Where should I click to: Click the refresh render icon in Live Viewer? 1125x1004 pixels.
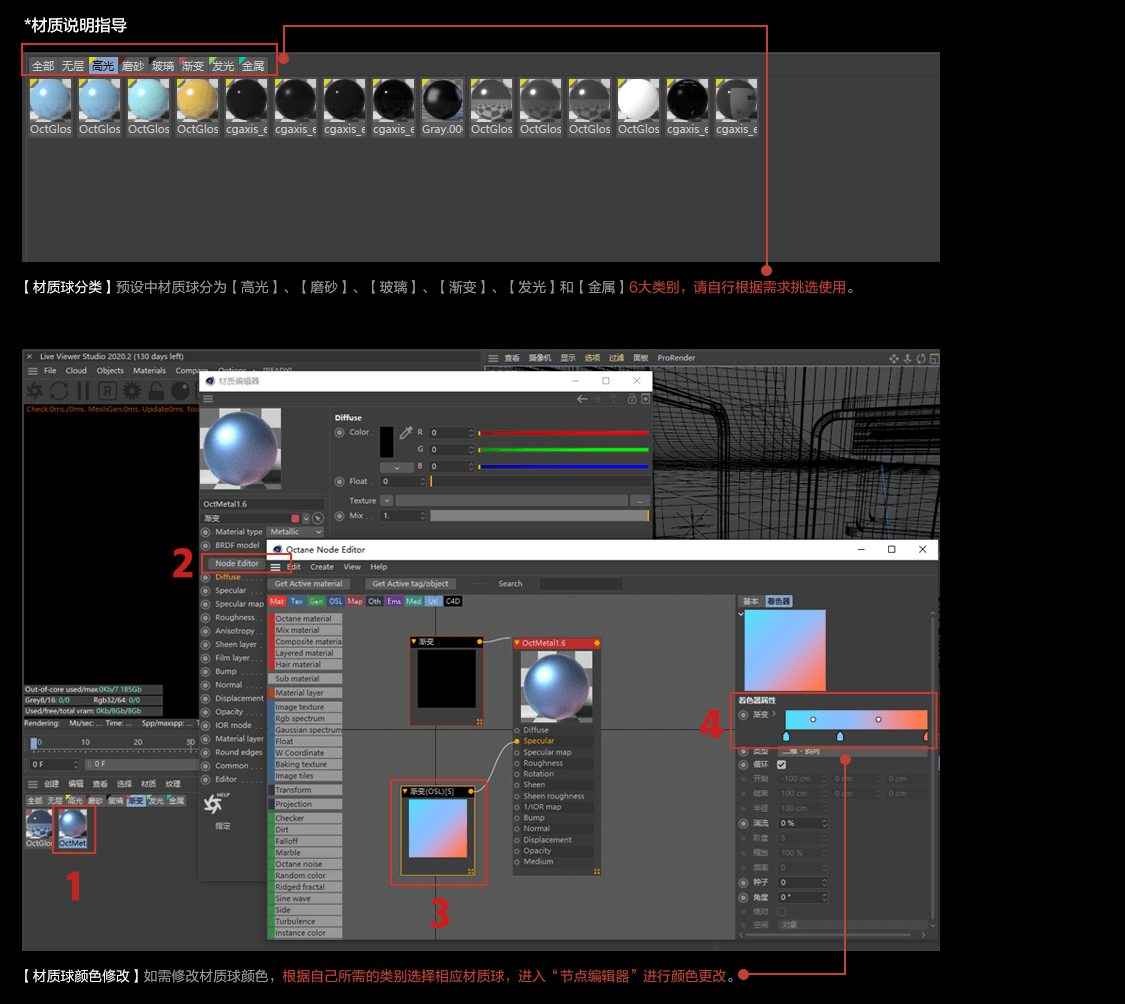pos(60,391)
